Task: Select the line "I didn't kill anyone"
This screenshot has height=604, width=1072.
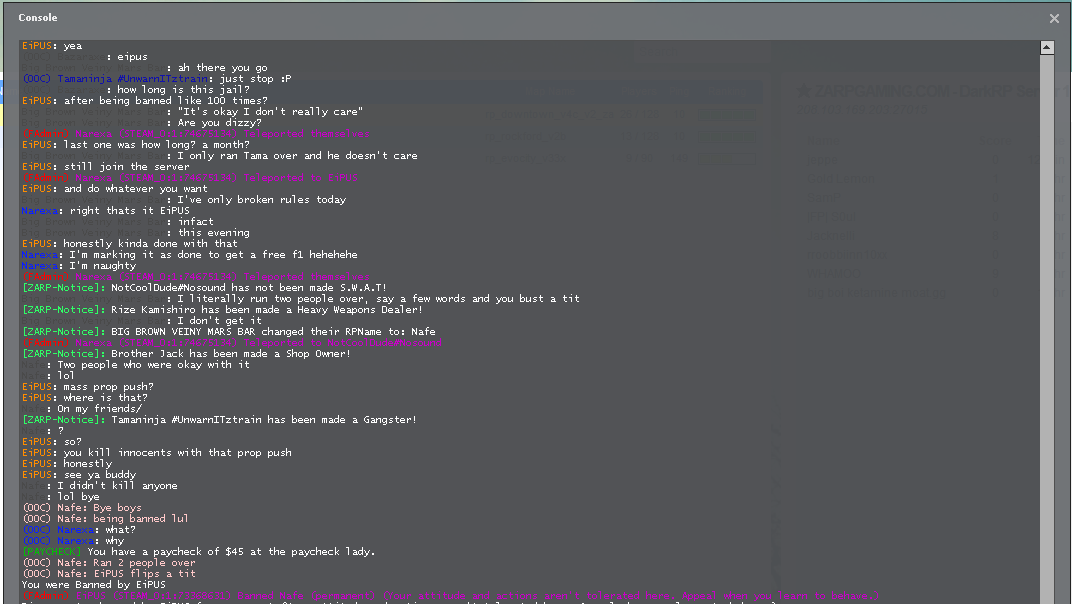Action: pos(100,485)
